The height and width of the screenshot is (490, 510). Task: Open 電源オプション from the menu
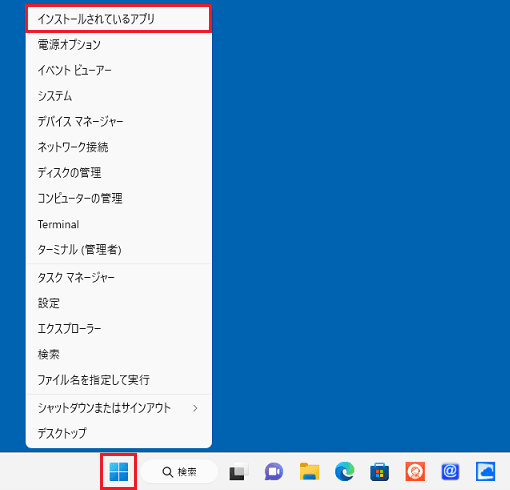coord(119,44)
